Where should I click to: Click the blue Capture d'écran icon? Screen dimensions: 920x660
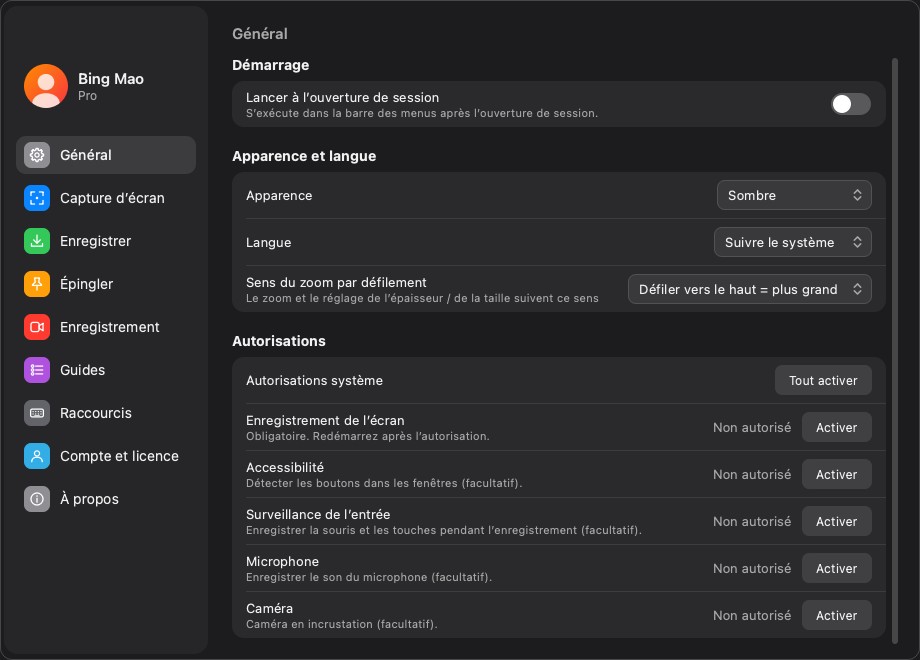pos(37,198)
